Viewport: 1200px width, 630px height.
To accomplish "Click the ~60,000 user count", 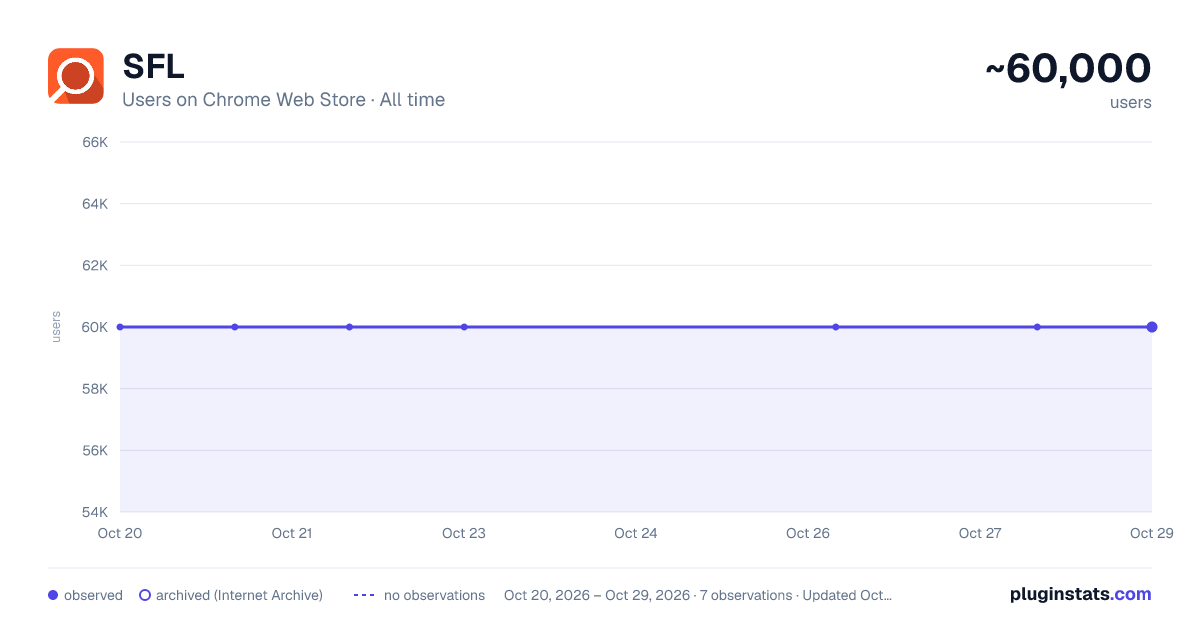I will point(1068,68).
